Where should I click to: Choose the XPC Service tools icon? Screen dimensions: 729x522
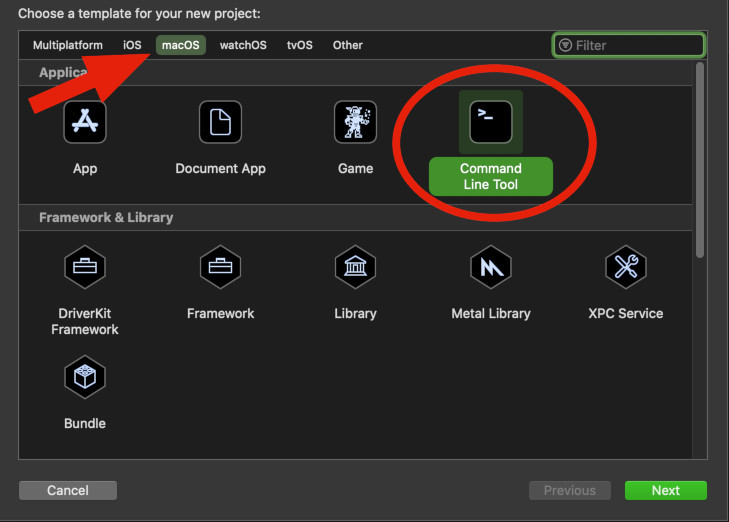[x=626, y=267]
